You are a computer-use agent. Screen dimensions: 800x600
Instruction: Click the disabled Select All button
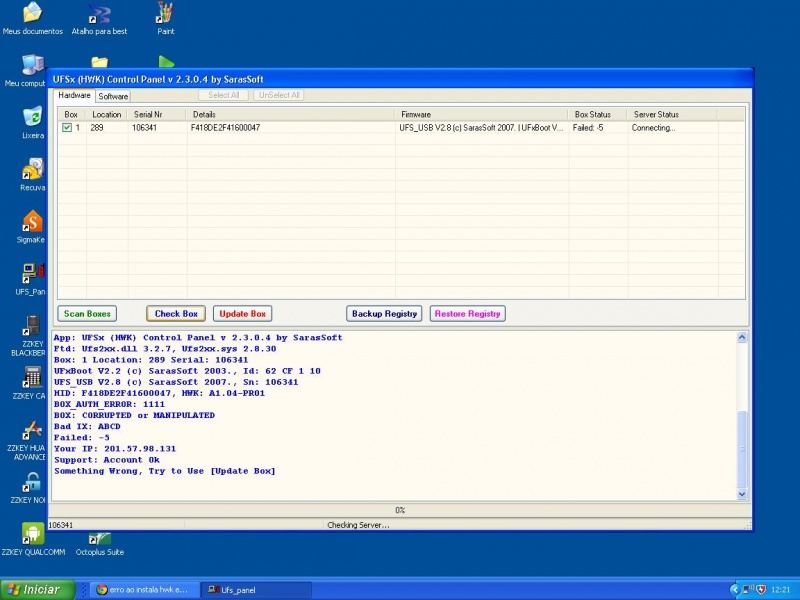click(223, 95)
